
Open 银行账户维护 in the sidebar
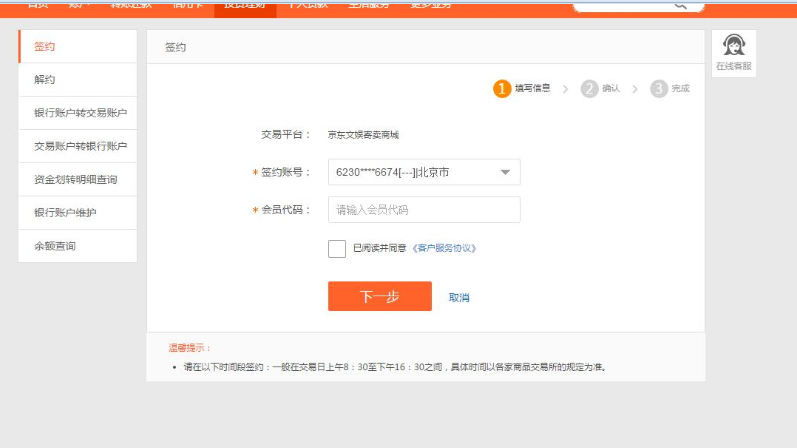(x=77, y=212)
